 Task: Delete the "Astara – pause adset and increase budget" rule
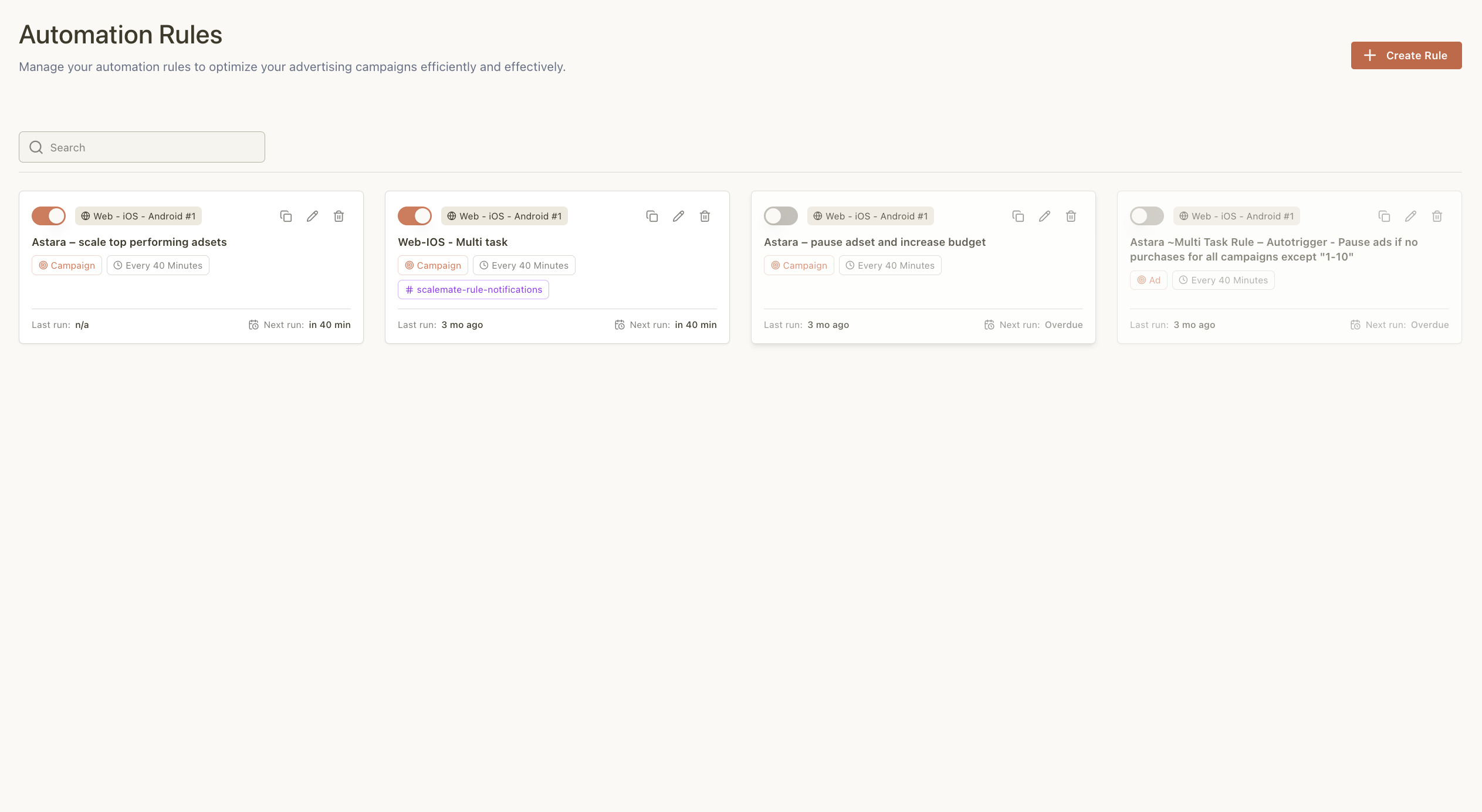click(1070, 216)
